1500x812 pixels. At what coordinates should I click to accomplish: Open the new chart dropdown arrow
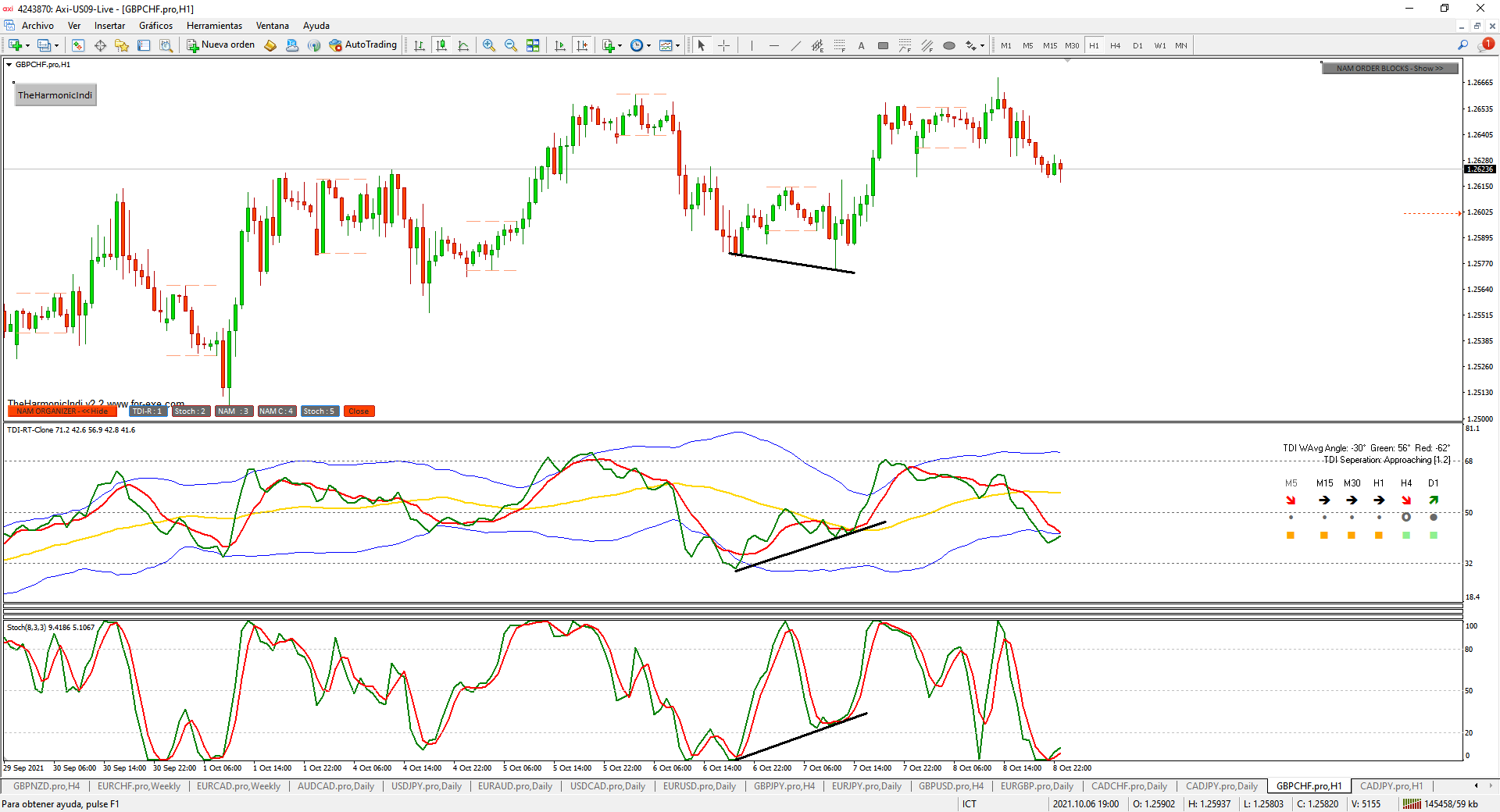point(28,45)
